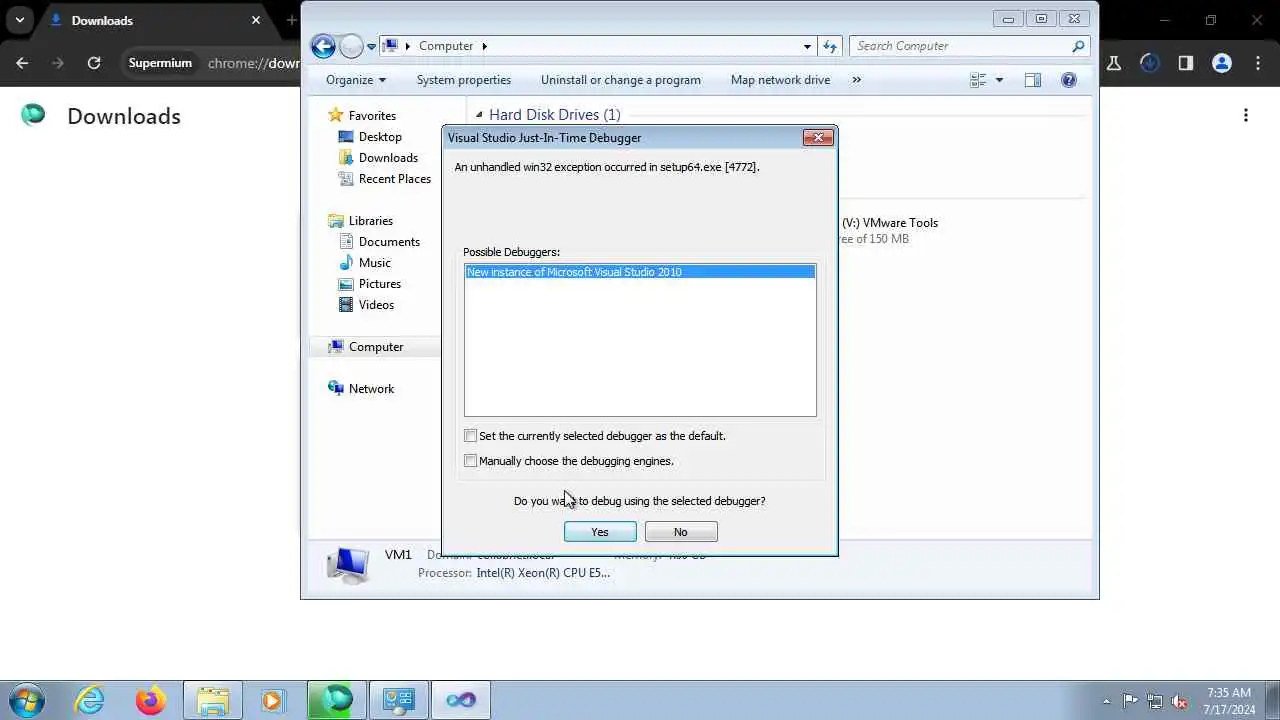Image resolution: width=1280 pixels, height=720 pixels.
Task: Expand the Explorer address bar history dropdown
Action: coord(807,46)
